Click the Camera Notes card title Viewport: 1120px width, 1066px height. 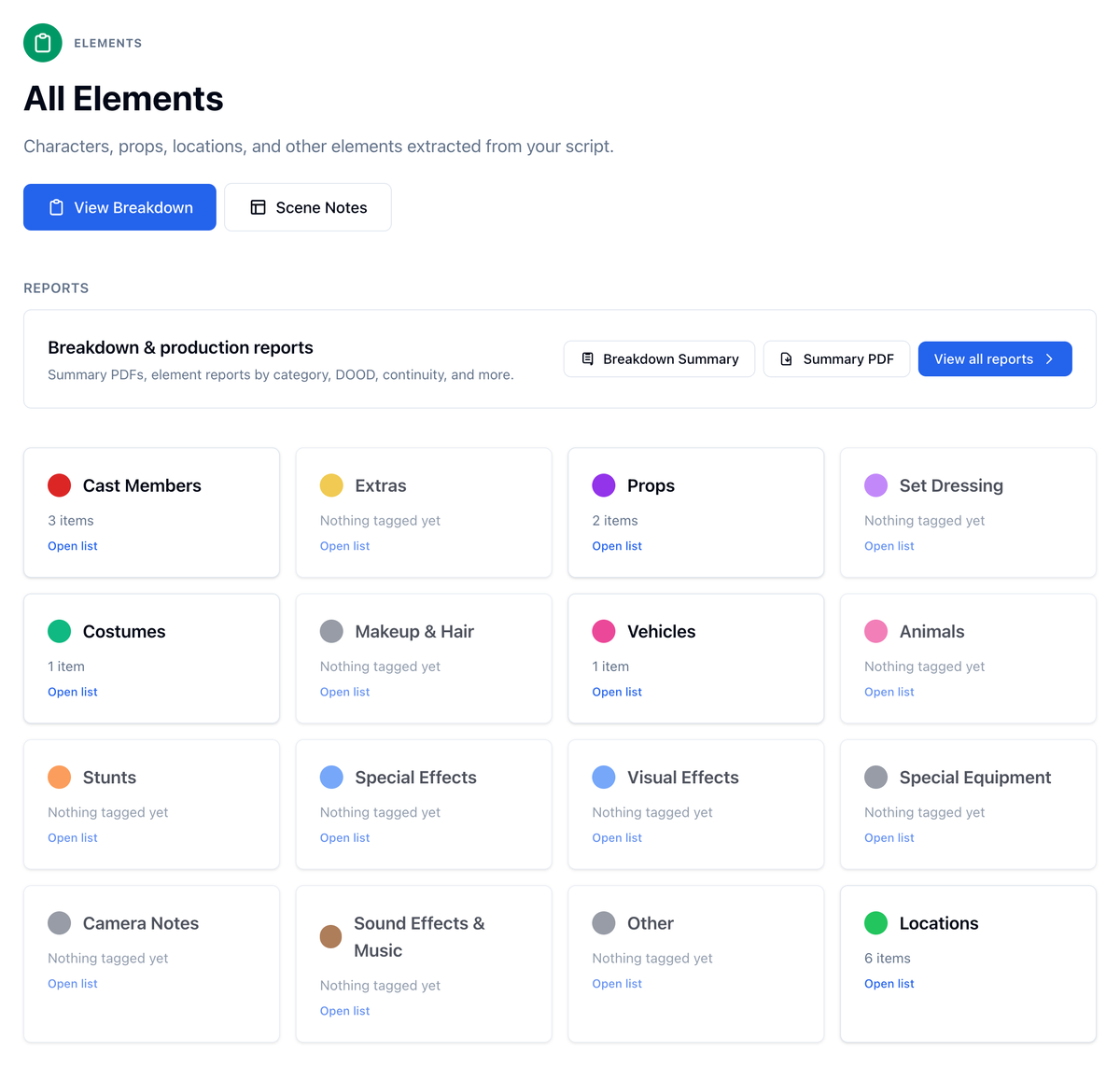coord(141,923)
